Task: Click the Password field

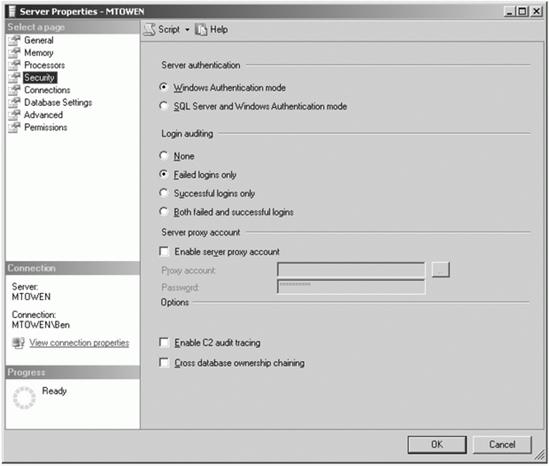Action: [x=351, y=287]
